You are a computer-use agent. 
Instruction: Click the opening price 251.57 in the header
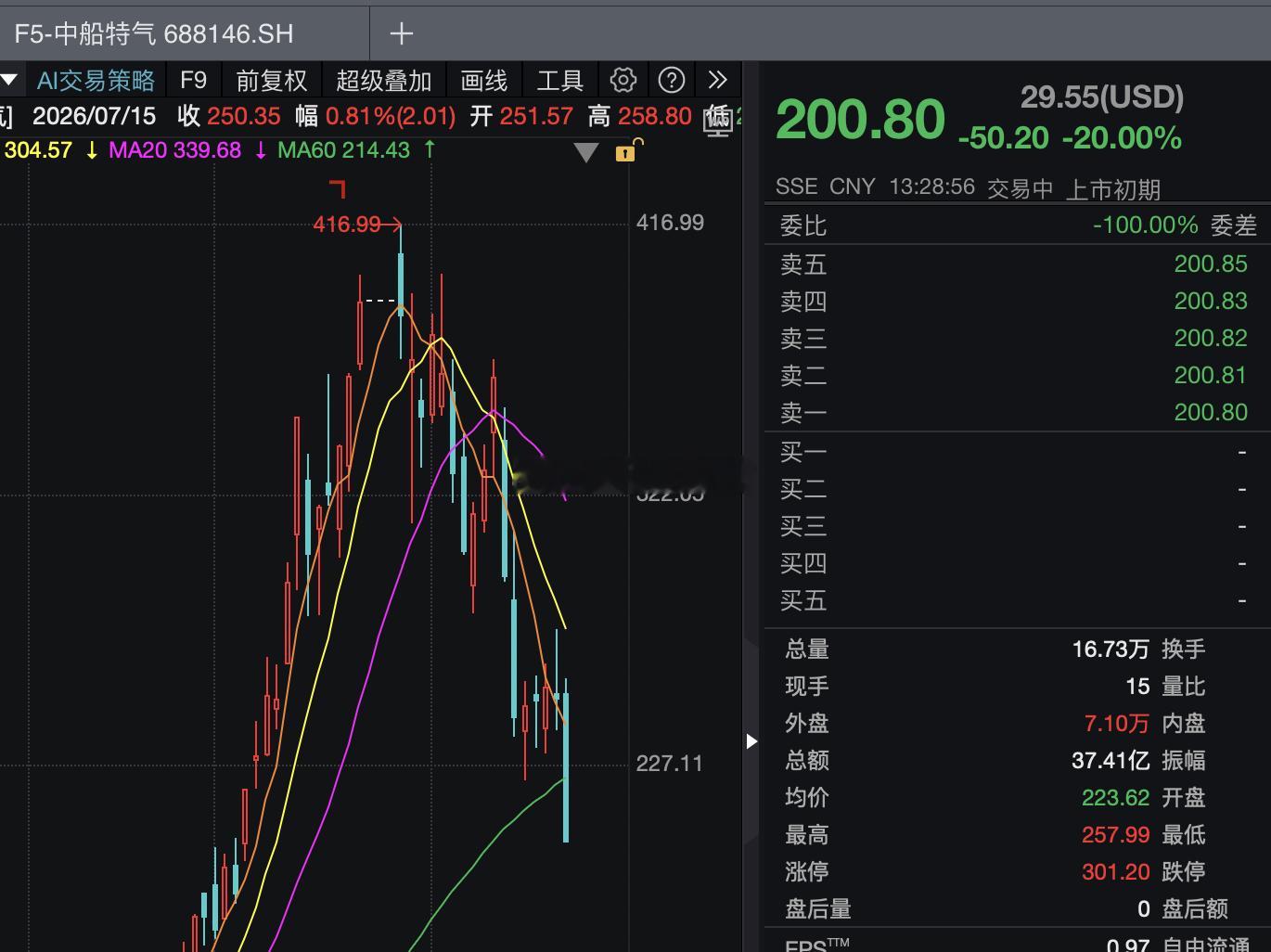[x=536, y=116]
